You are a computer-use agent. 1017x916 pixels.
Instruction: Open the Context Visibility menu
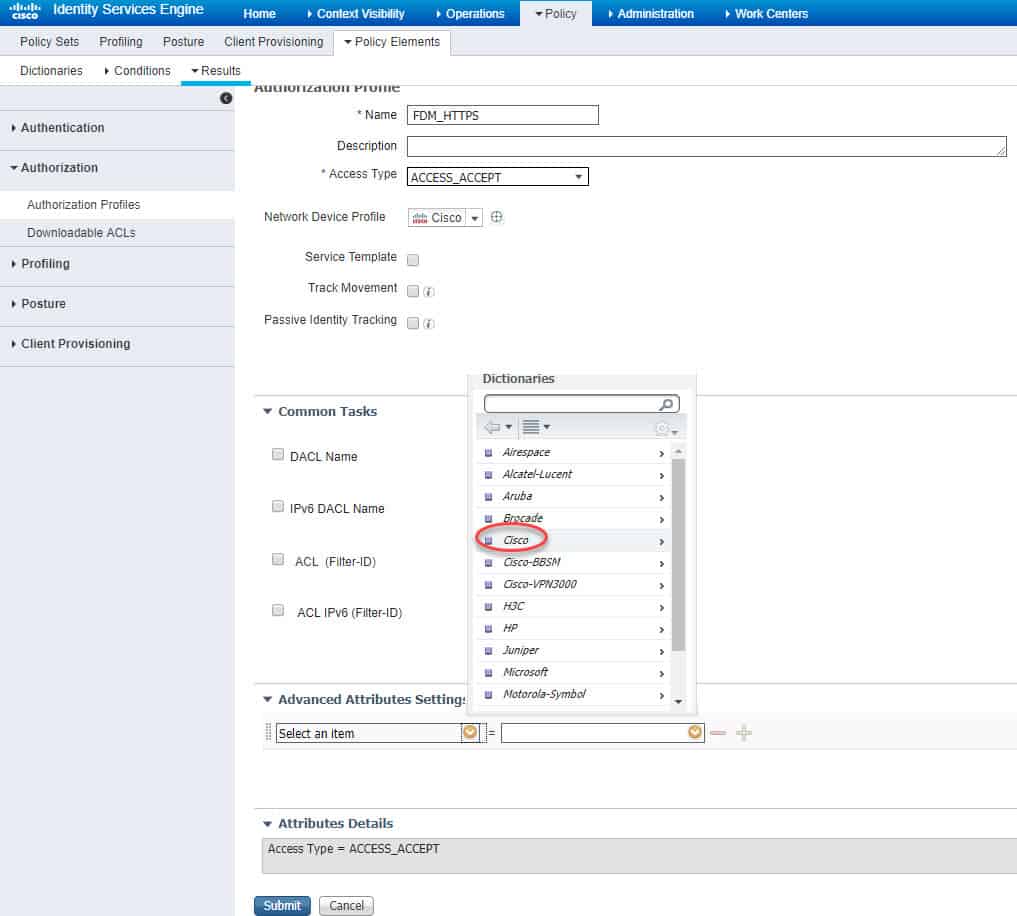tap(356, 14)
